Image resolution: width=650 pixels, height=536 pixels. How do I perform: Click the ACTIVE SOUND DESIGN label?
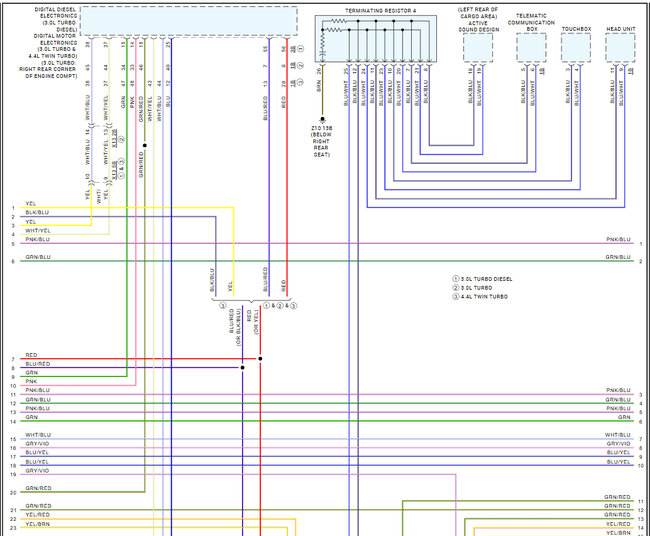[x=478, y=27]
